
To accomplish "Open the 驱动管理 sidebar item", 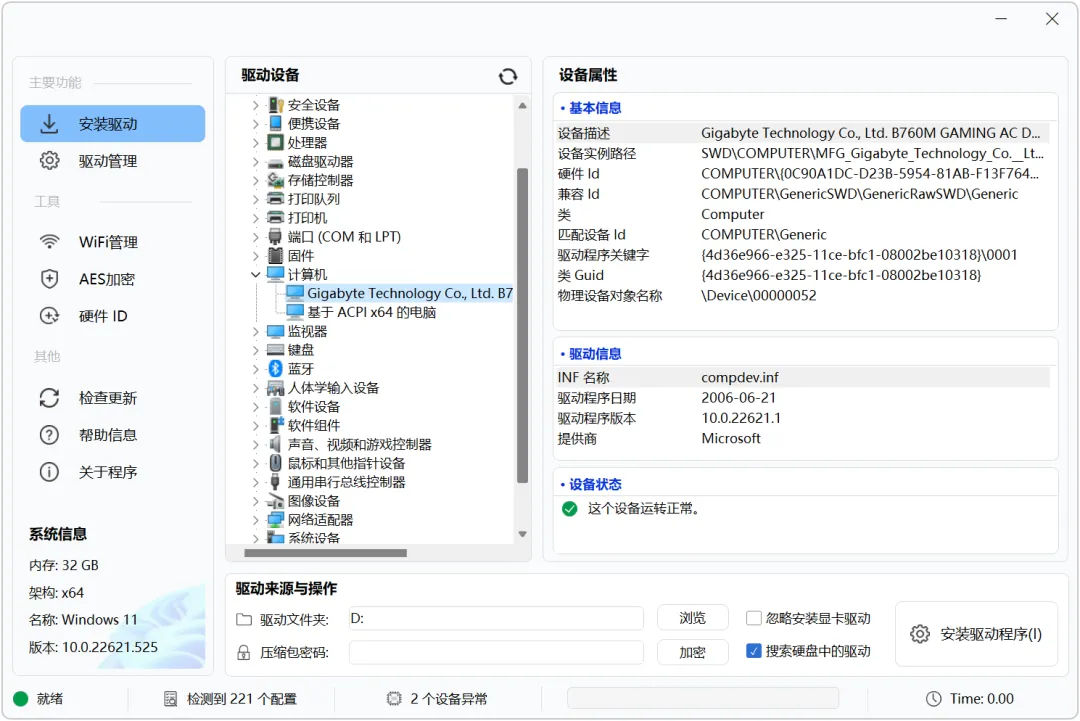I will tap(113, 160).
